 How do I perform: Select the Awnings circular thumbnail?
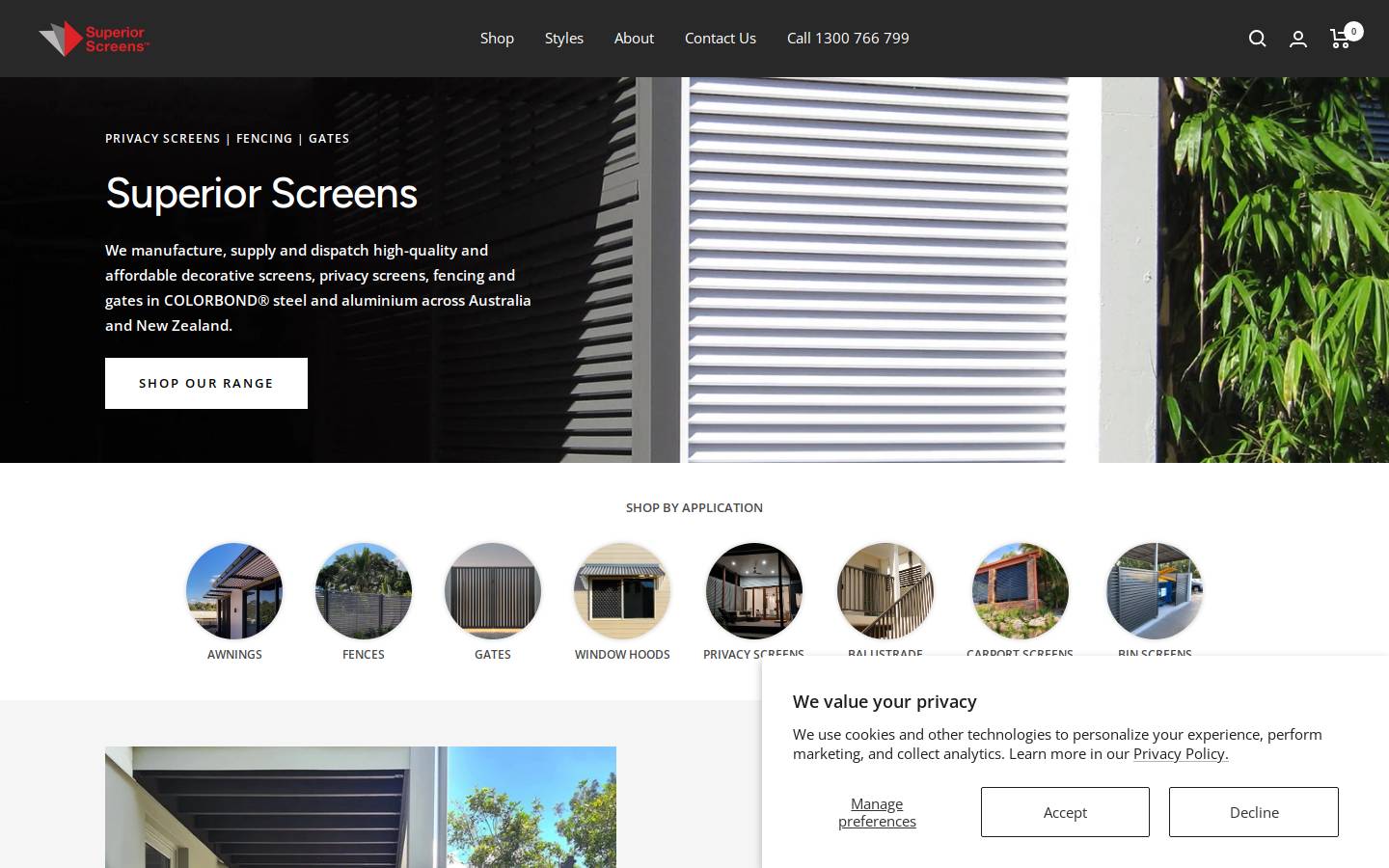pos(234,591)
